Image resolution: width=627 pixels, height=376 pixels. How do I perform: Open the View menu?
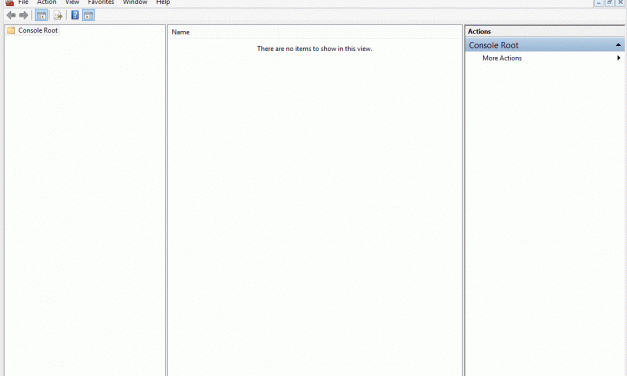(x=72, y=2)
